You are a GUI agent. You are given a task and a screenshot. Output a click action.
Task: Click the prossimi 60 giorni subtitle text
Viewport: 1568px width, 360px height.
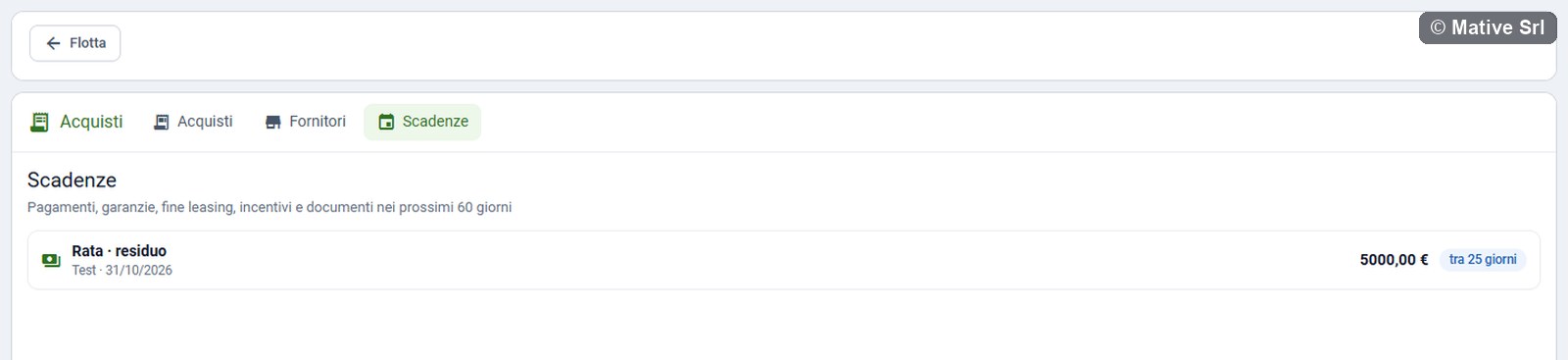point(455,208)
